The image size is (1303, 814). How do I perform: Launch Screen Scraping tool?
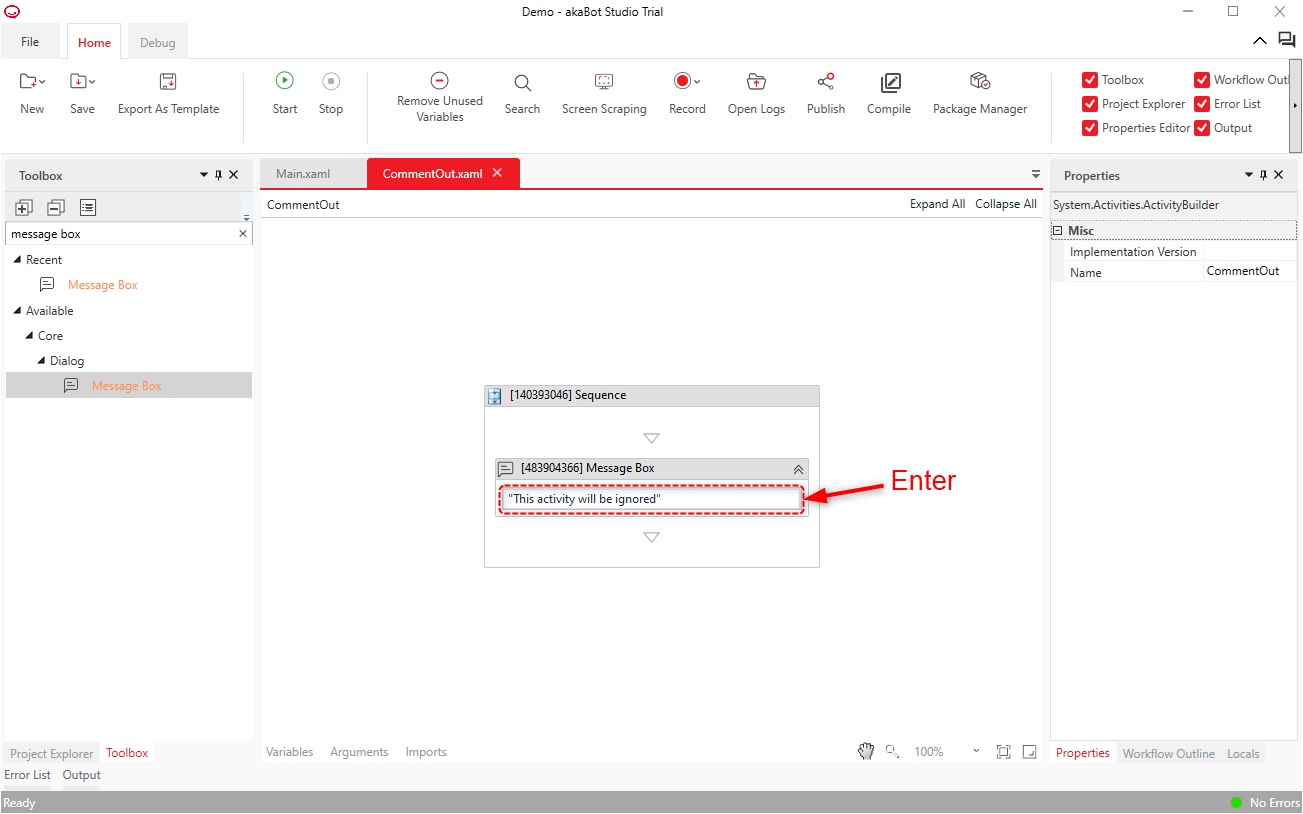604,81
